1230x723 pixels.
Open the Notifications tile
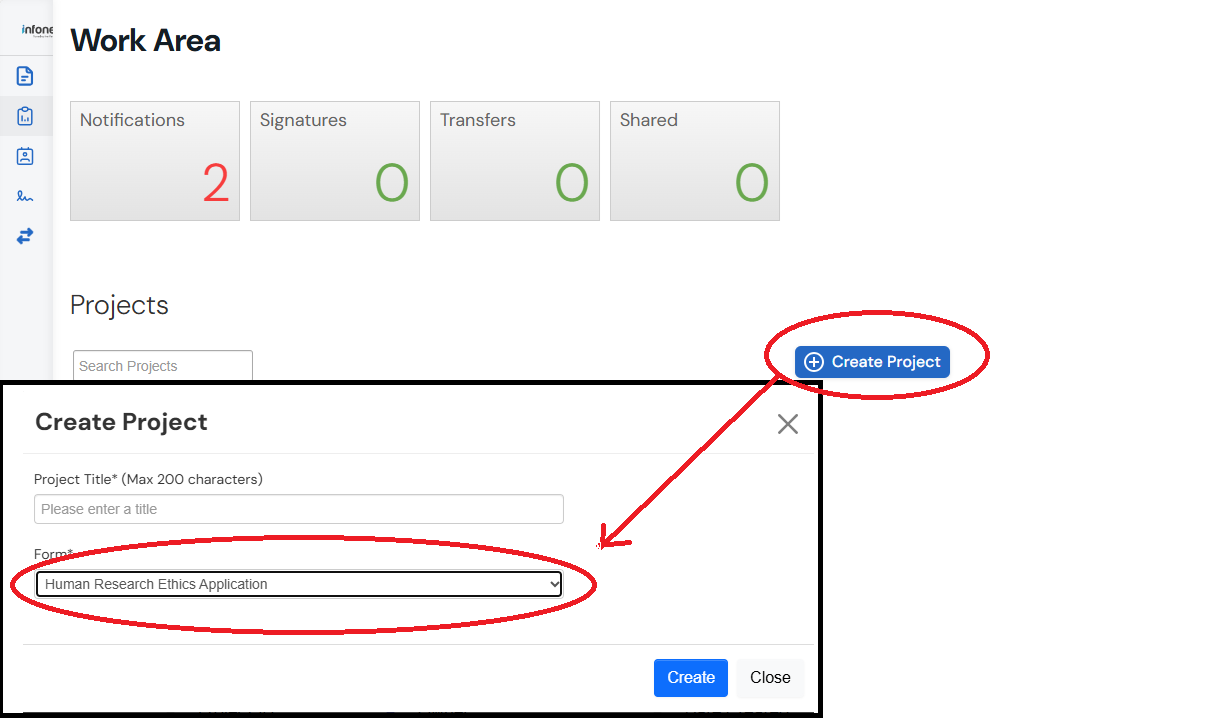[155, 161]
